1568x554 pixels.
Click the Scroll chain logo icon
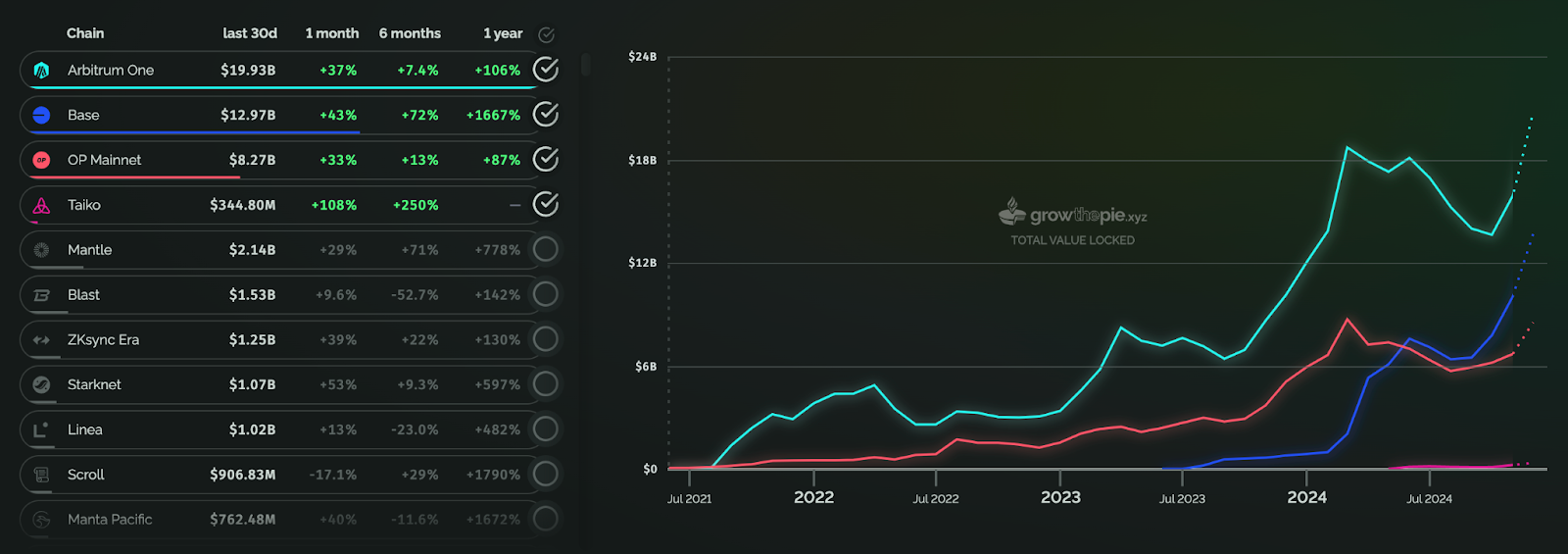point(41,475)
